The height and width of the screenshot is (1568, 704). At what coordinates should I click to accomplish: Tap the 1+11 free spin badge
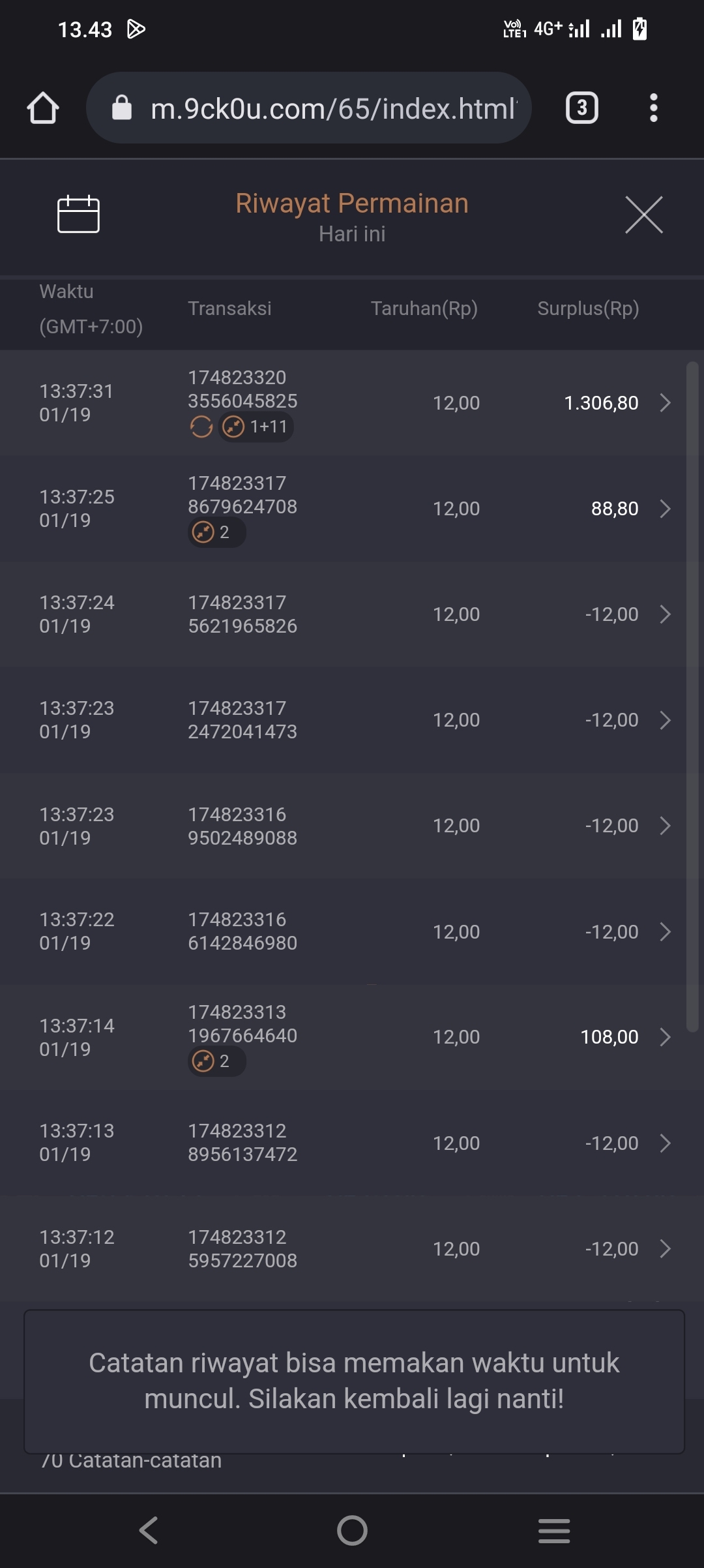[x=256, y=427]
